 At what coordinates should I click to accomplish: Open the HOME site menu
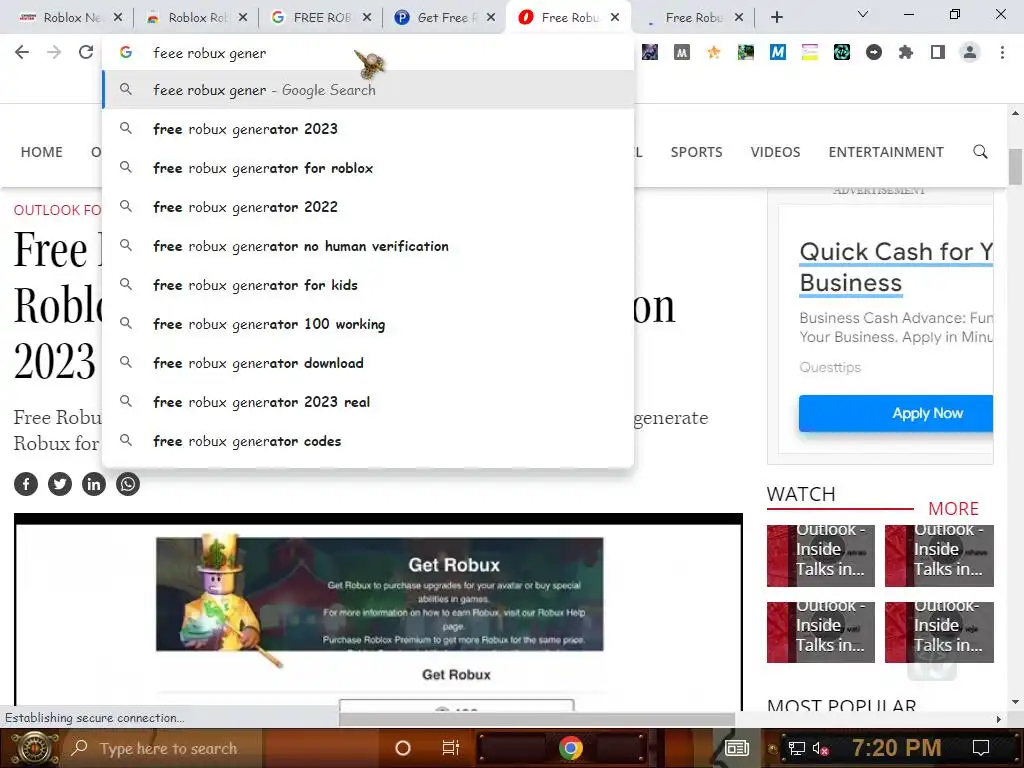[42, 152]
